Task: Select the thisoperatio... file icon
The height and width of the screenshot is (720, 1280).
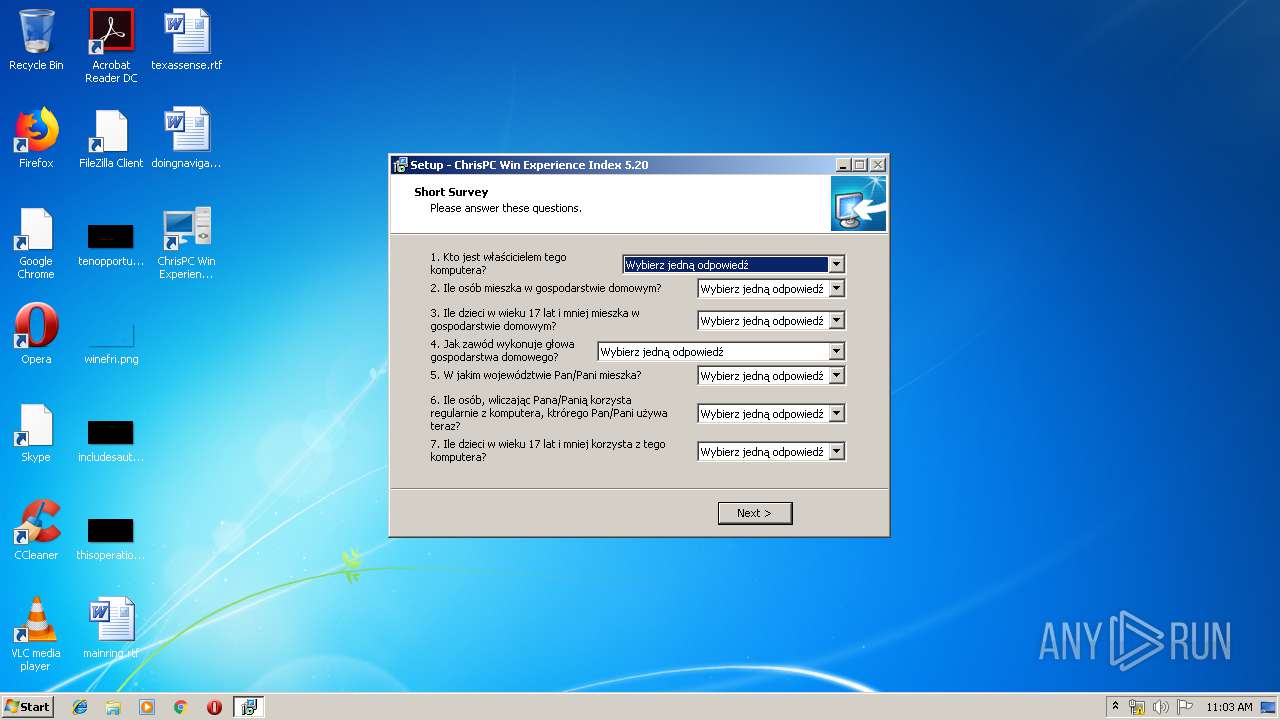Action: [x=111, y=538]
